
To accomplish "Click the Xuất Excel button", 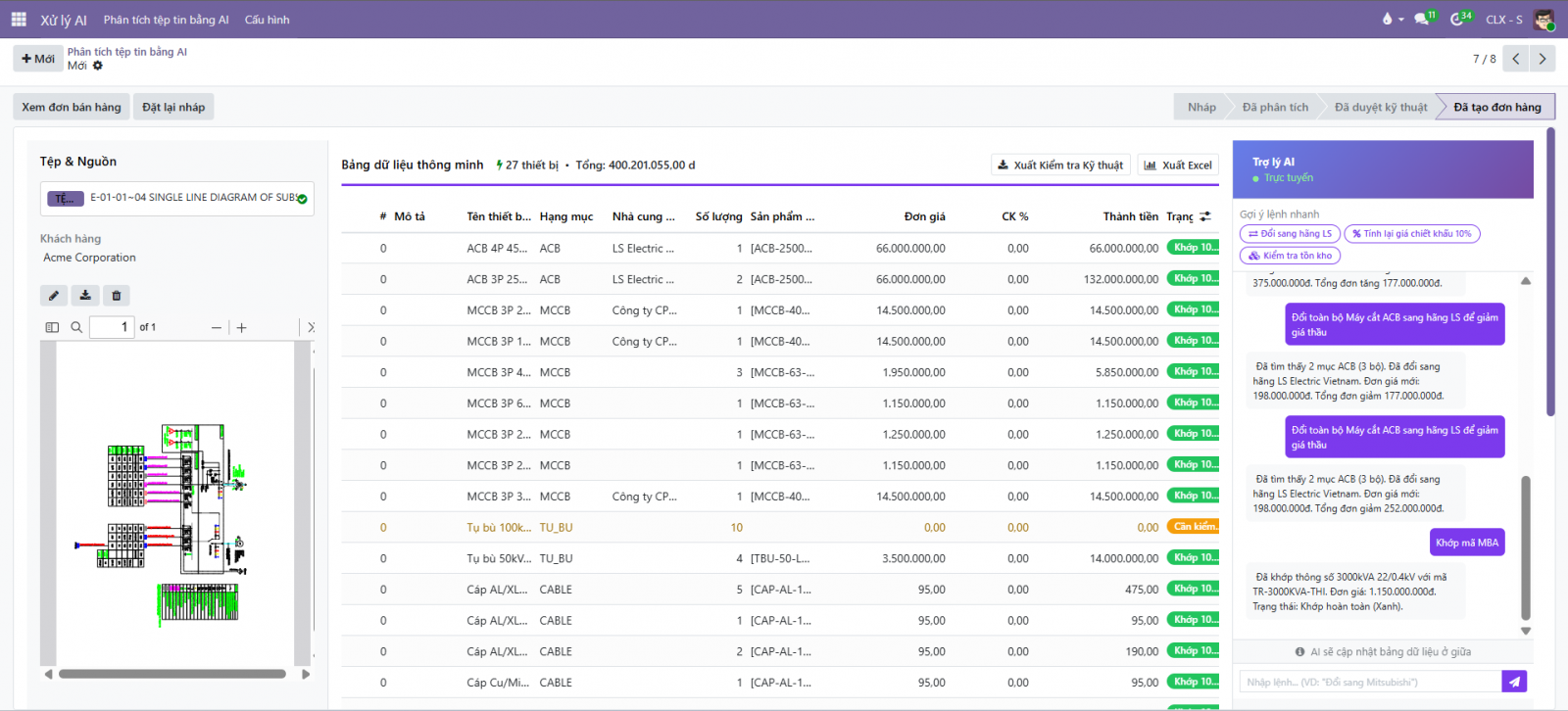I will (x=1178, y=166).
